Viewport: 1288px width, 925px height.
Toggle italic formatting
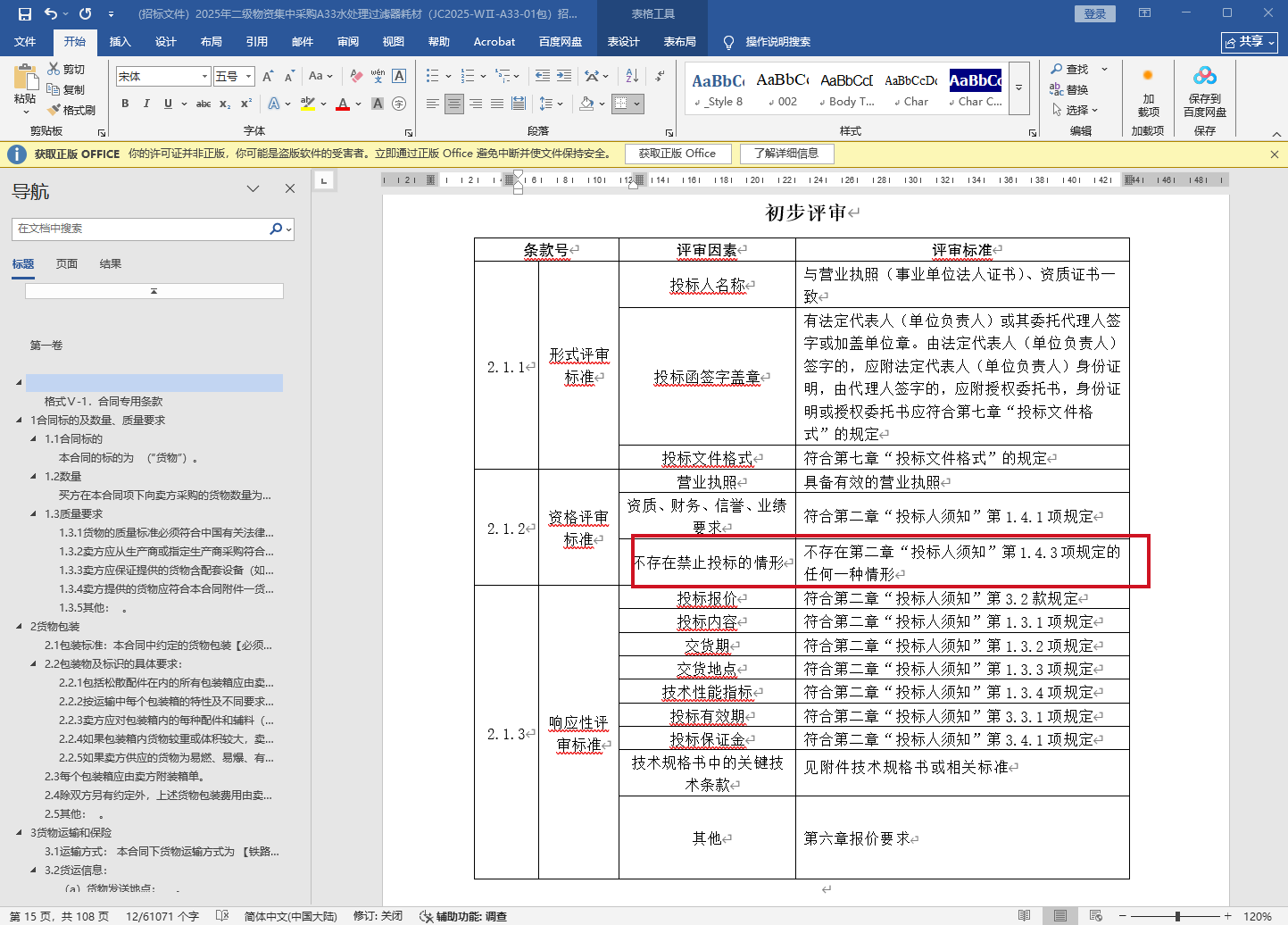(x=146, y=104)
